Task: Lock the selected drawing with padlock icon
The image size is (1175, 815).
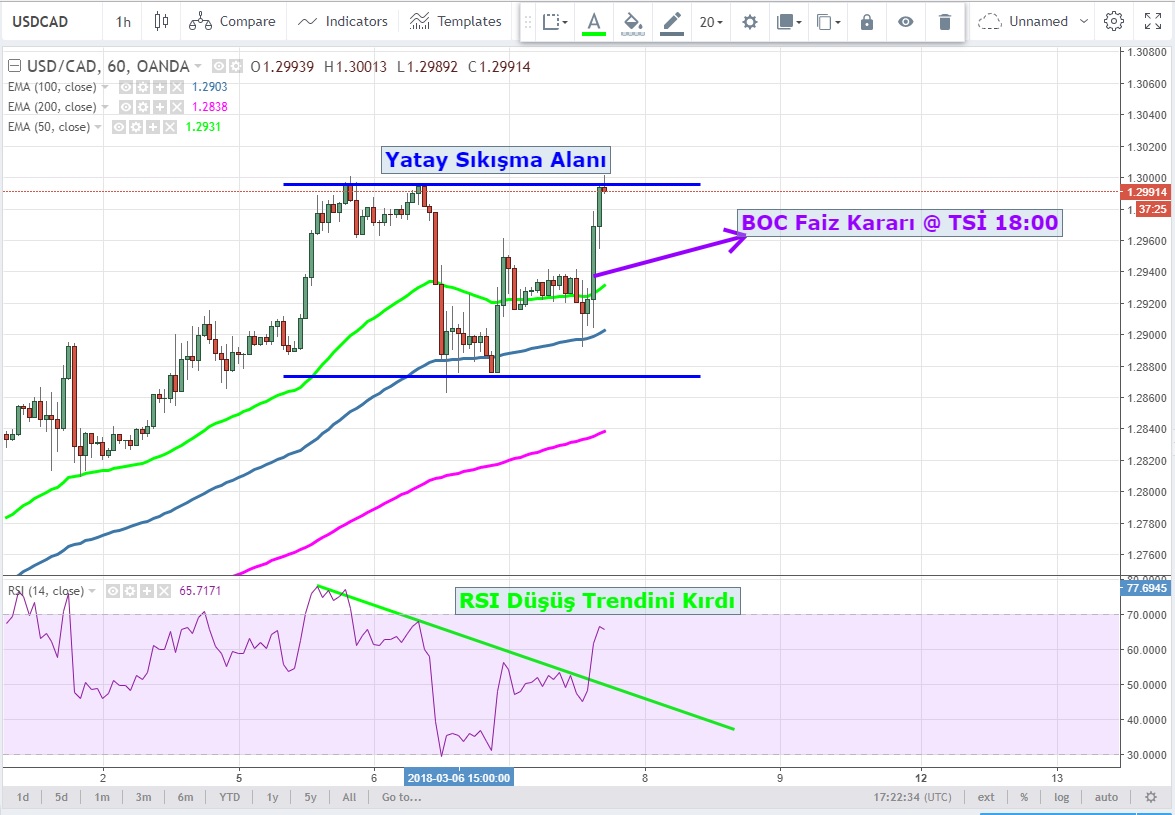Action: (x=867, y=21)
